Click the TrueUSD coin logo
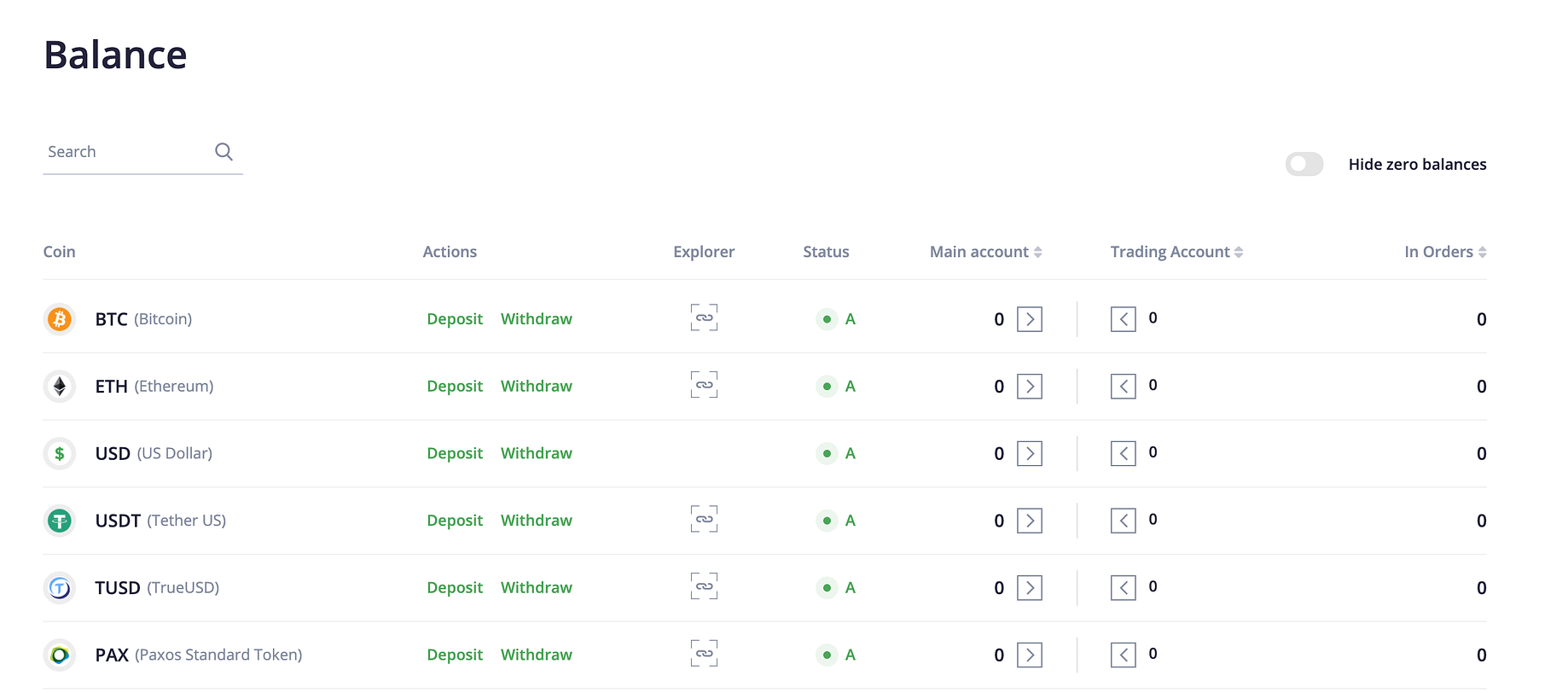Screen dimensions: 1568x693 (60, 588)
